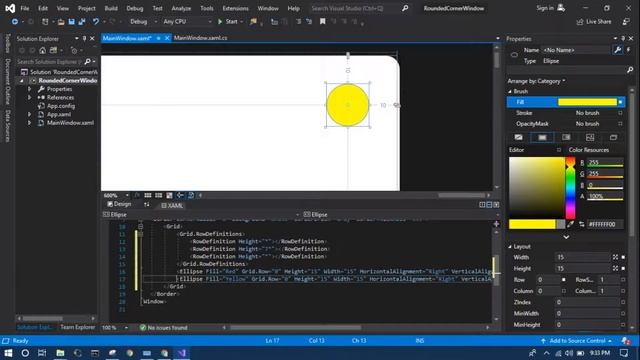The width and height of the screenshot is (640, 360).
Task: Click the rainbow hue slider
Action: (570, 189)
